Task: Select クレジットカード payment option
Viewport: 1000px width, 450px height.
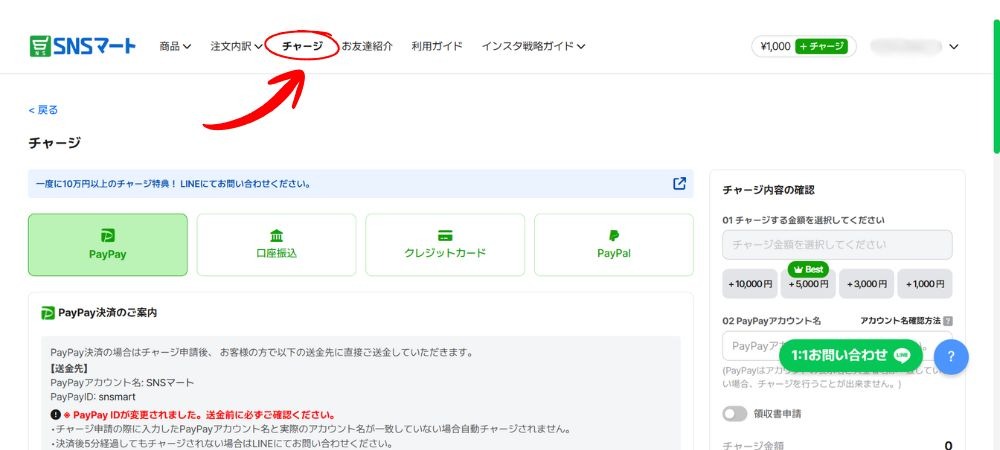Action: pyautogui.click(x=445, y=244)
